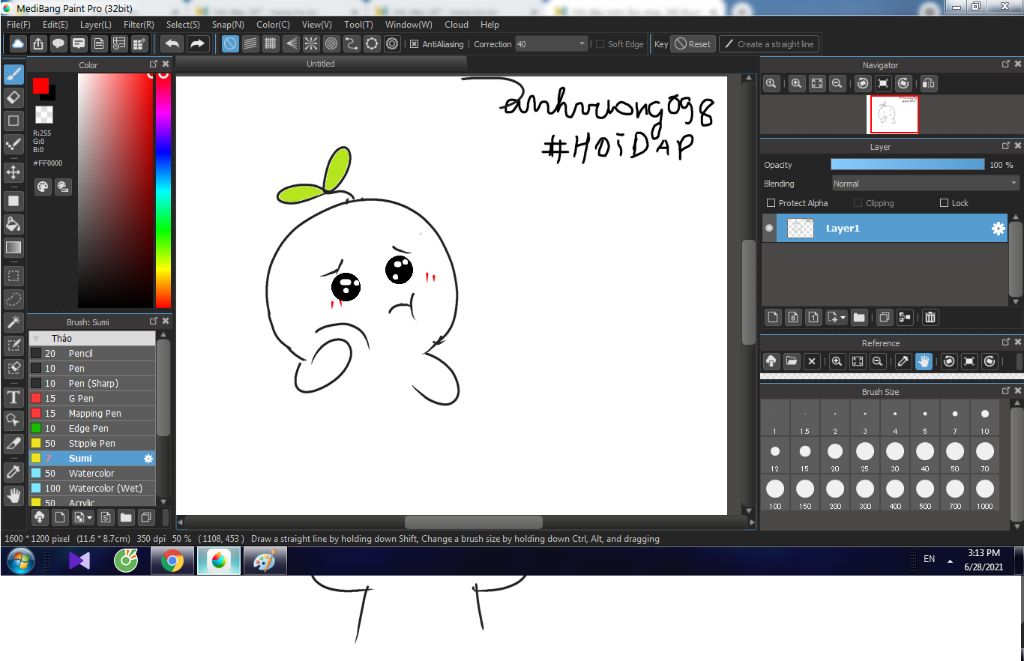Screen dimensions: 1024x661
Task: Choose the Move tool
Action: pyautogui.click(x=13, y=172)
